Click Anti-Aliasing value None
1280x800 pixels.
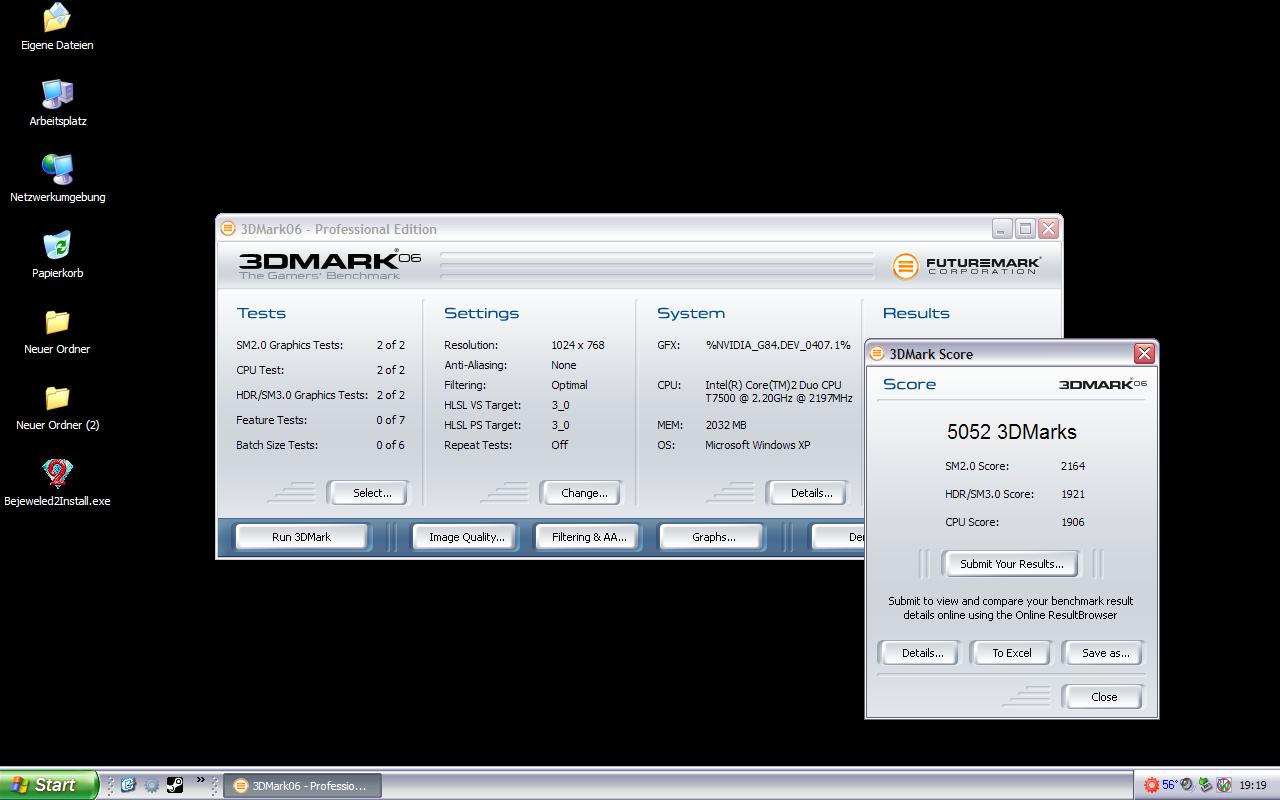pos(564,365)
